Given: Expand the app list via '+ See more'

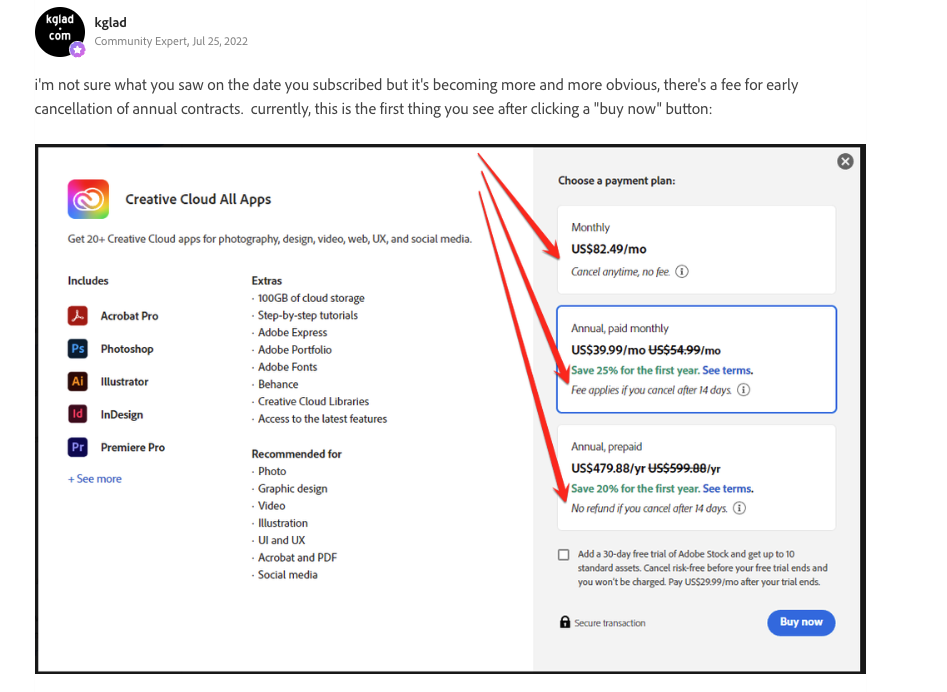Looking at the screenshot, I should pyautogui.click(x=94, y=478).
